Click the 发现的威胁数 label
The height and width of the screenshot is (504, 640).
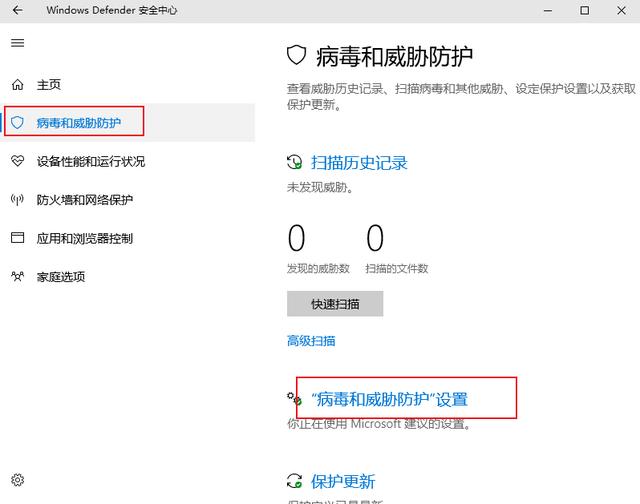pyautogui.click(x=318, y=268)
